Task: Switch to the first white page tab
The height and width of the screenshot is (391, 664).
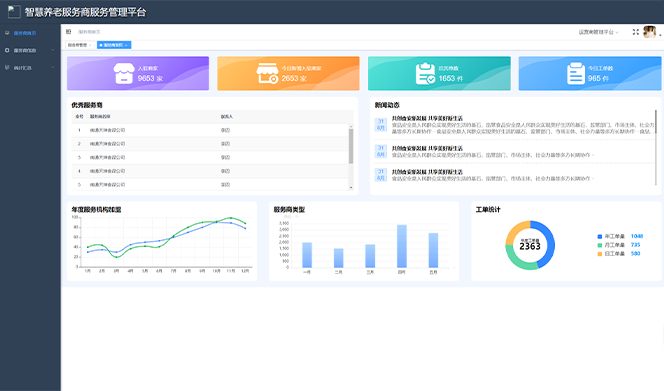Action: (x=80, y=45)
